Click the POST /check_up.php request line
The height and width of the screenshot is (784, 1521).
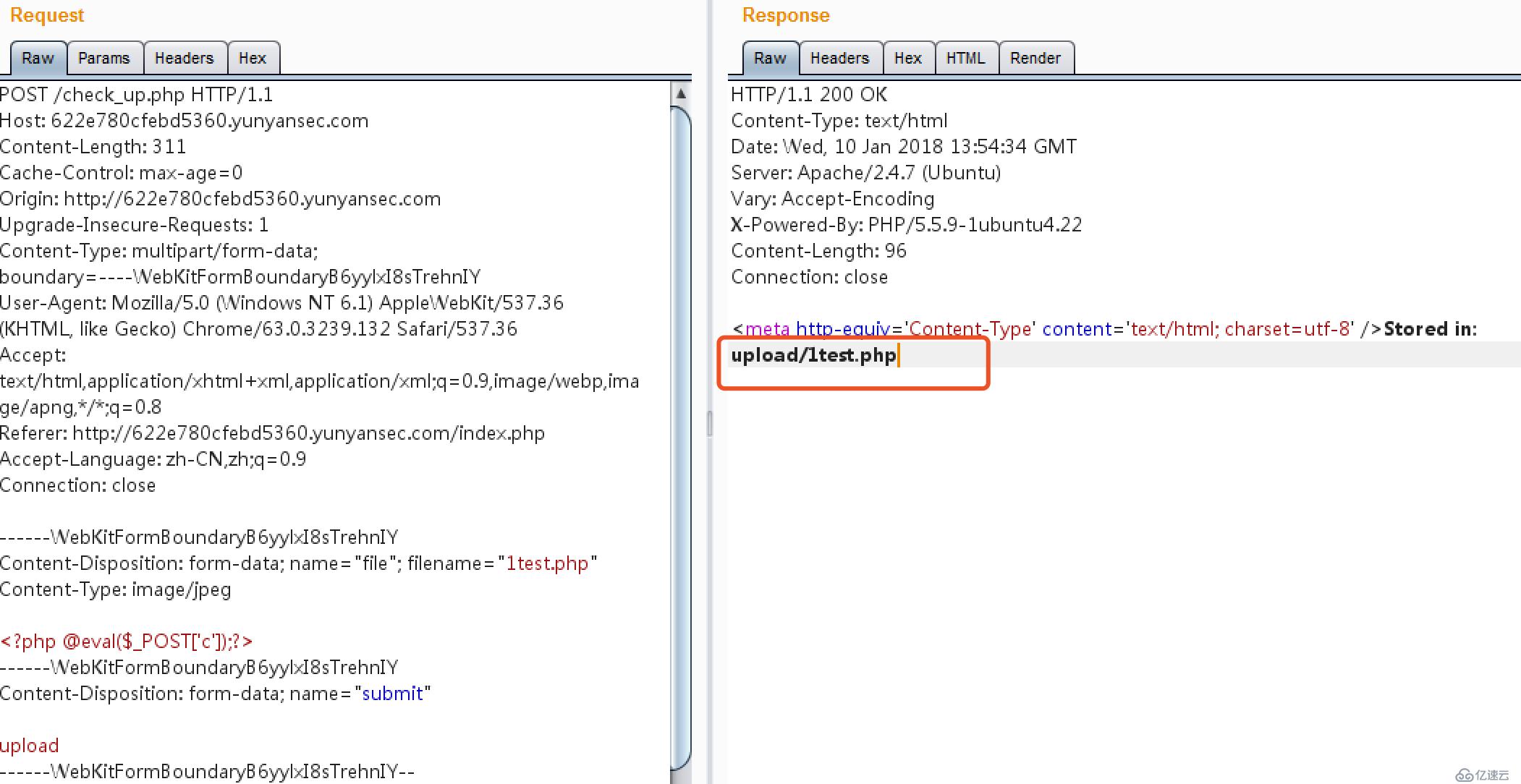pyautogui.click(x=137, y=95)
